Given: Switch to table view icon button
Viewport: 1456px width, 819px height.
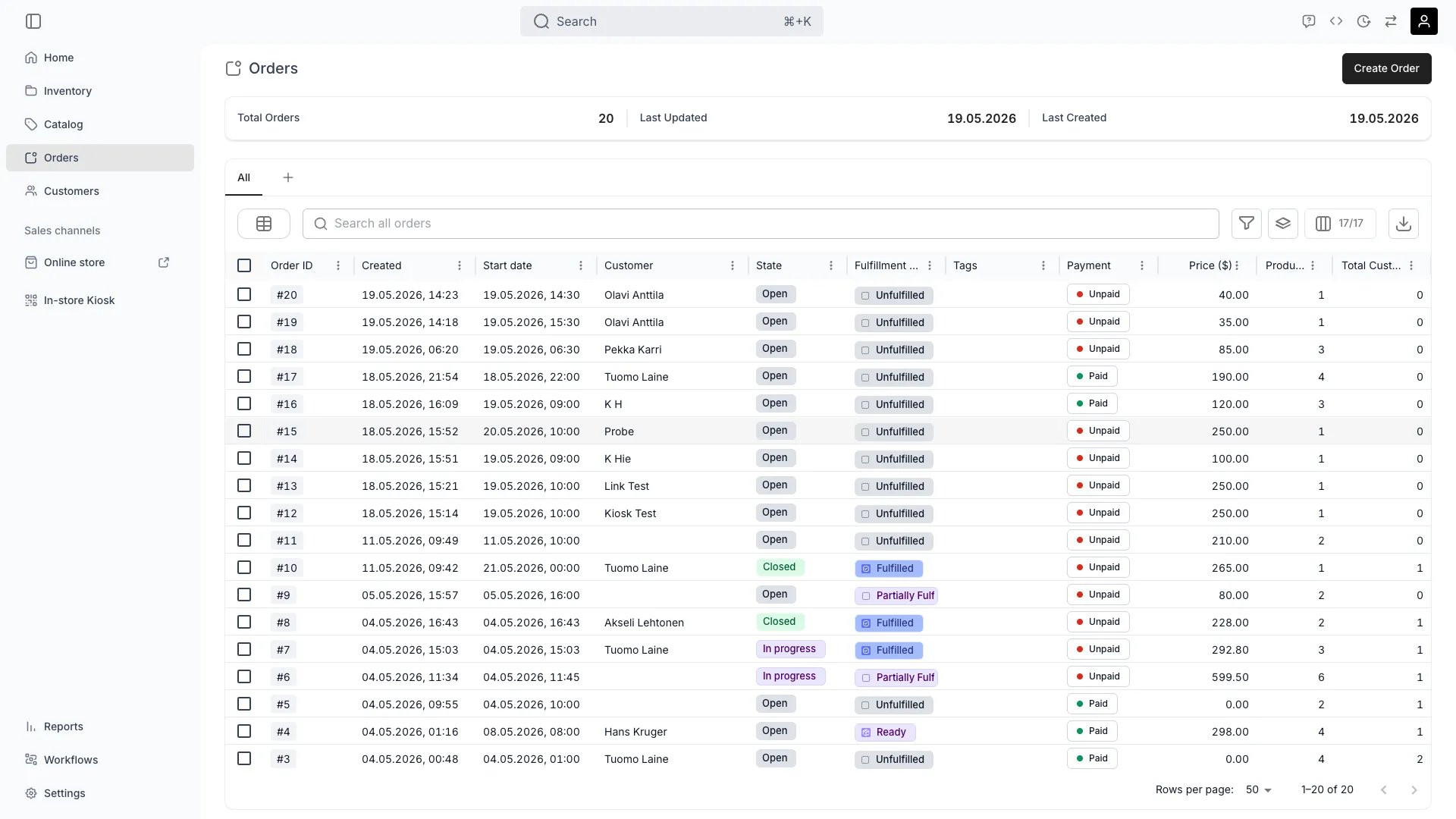Looking at the screenshot, I should [x=264, y=224].
